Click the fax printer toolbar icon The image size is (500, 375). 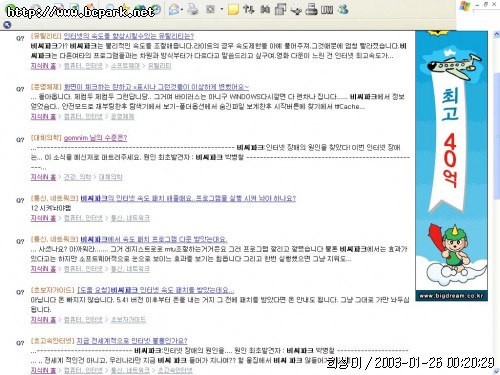[311, 9]
